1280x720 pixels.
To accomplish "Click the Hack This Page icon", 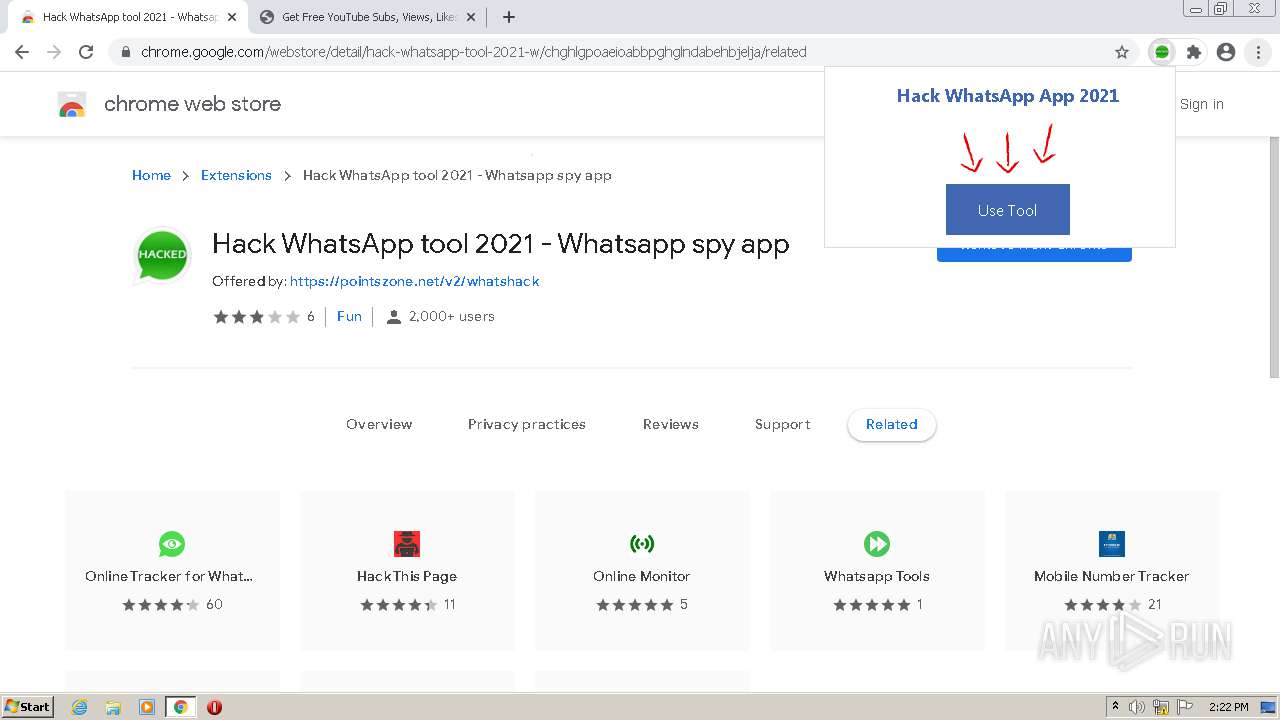I will [407, 544].
